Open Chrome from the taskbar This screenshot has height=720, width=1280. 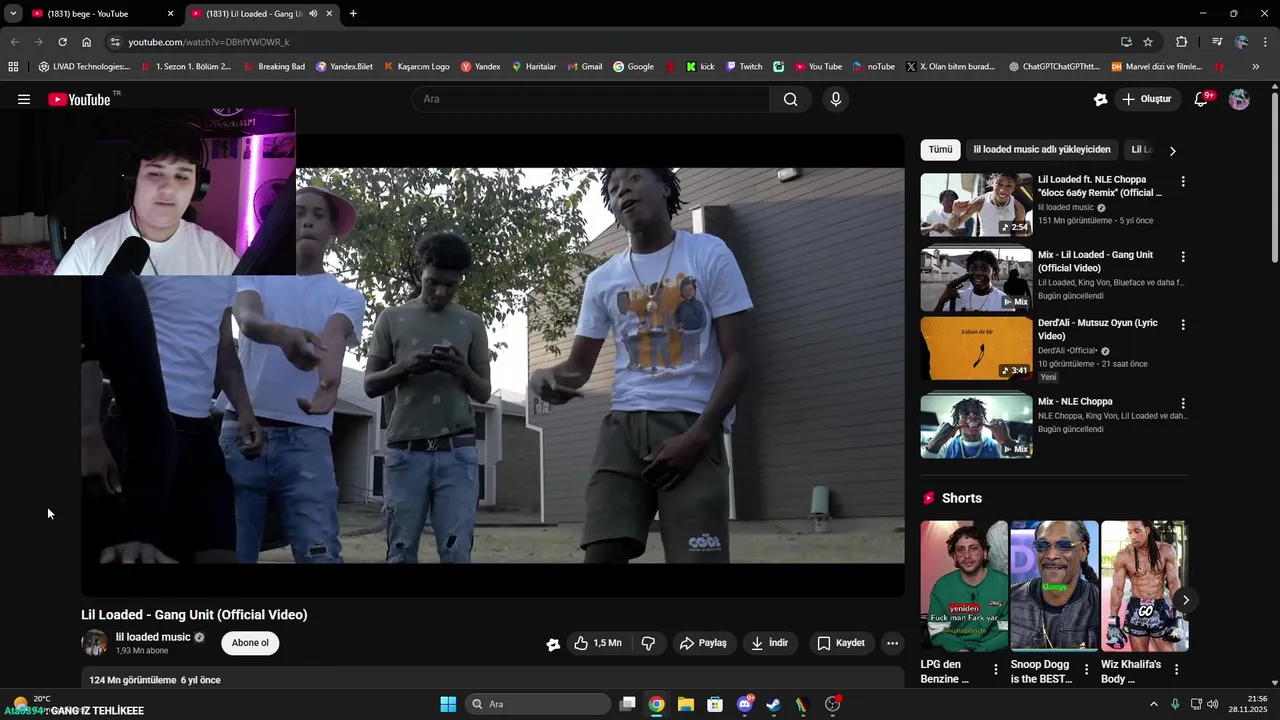pyautogui.click(x=656, y=704)
